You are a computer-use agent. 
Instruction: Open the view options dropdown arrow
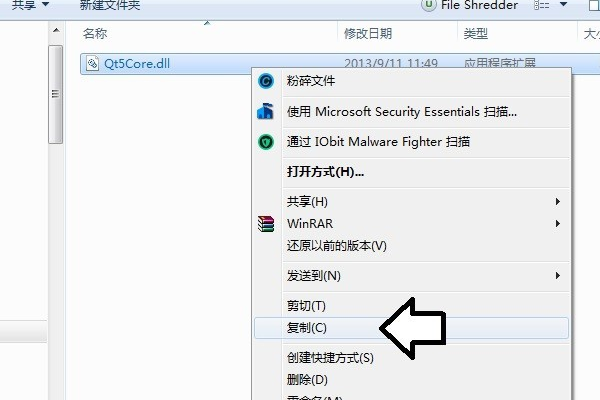coord(563,5)
